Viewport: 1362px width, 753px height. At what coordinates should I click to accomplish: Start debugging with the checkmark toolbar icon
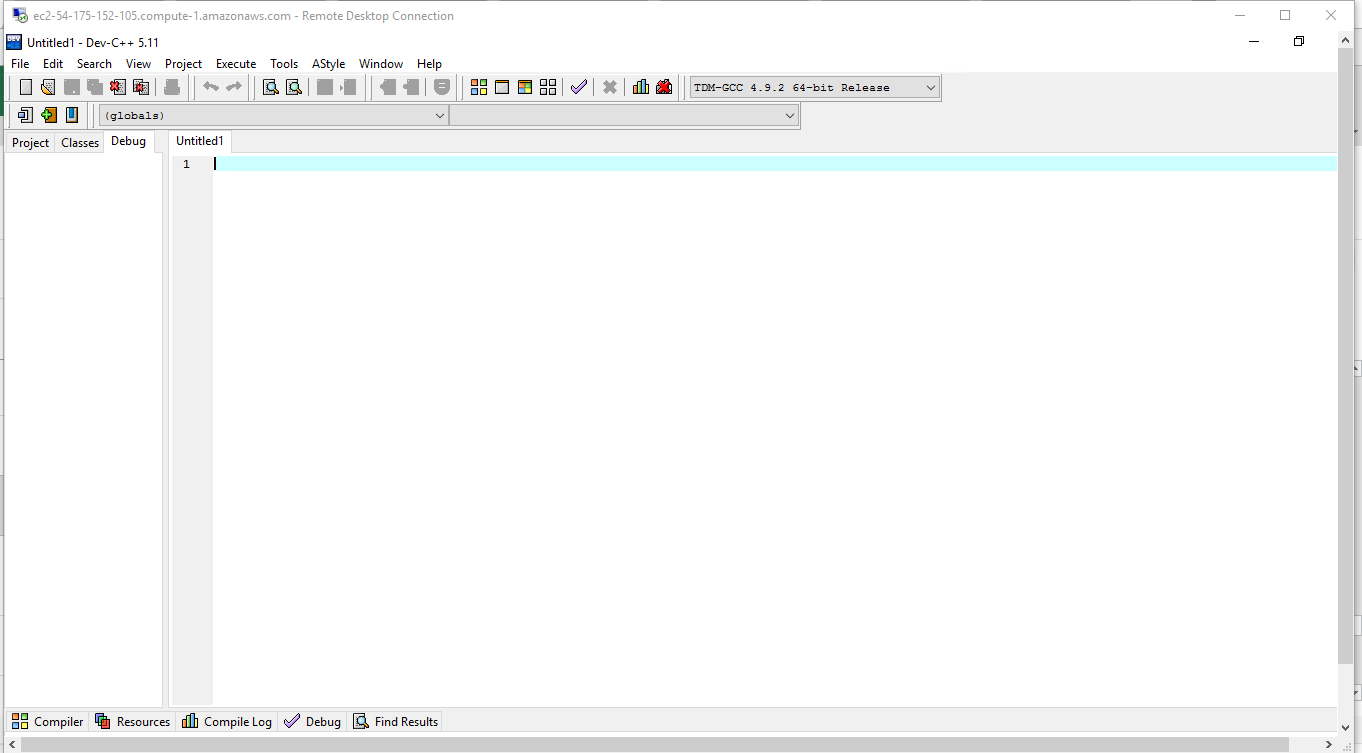[x=579, y=87]
